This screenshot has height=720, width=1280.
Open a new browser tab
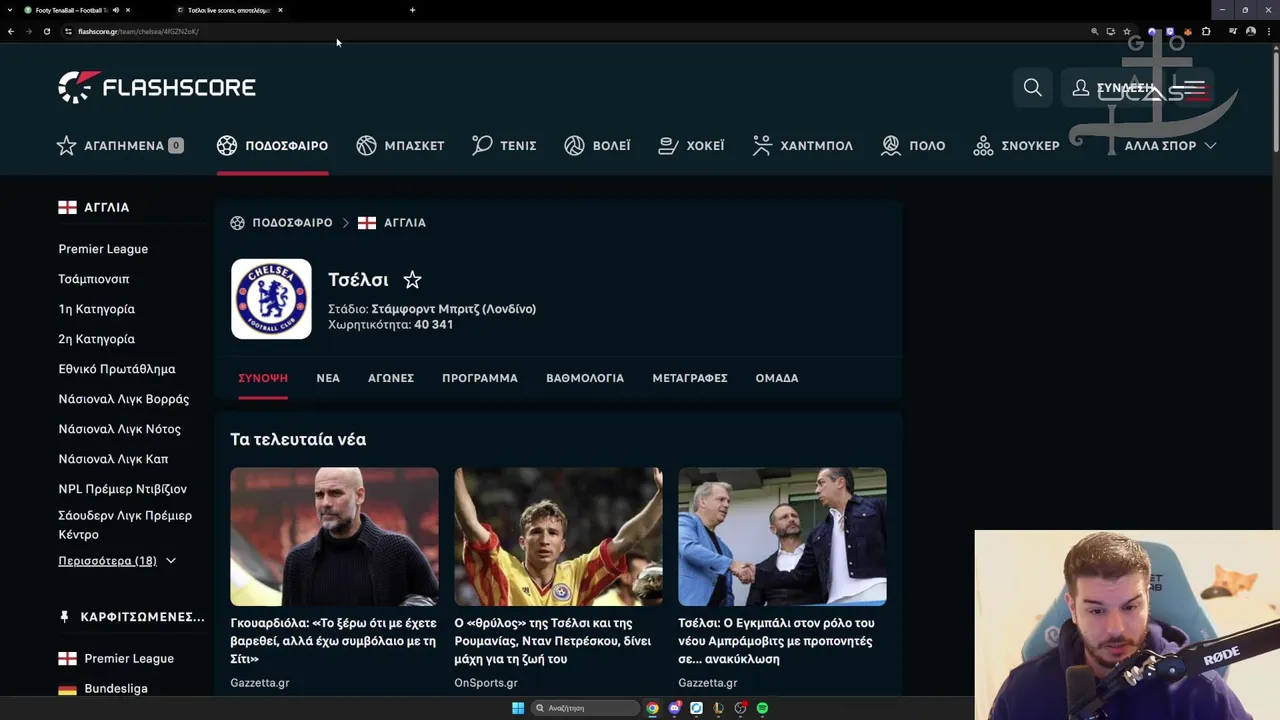click(x=412, y=10)
